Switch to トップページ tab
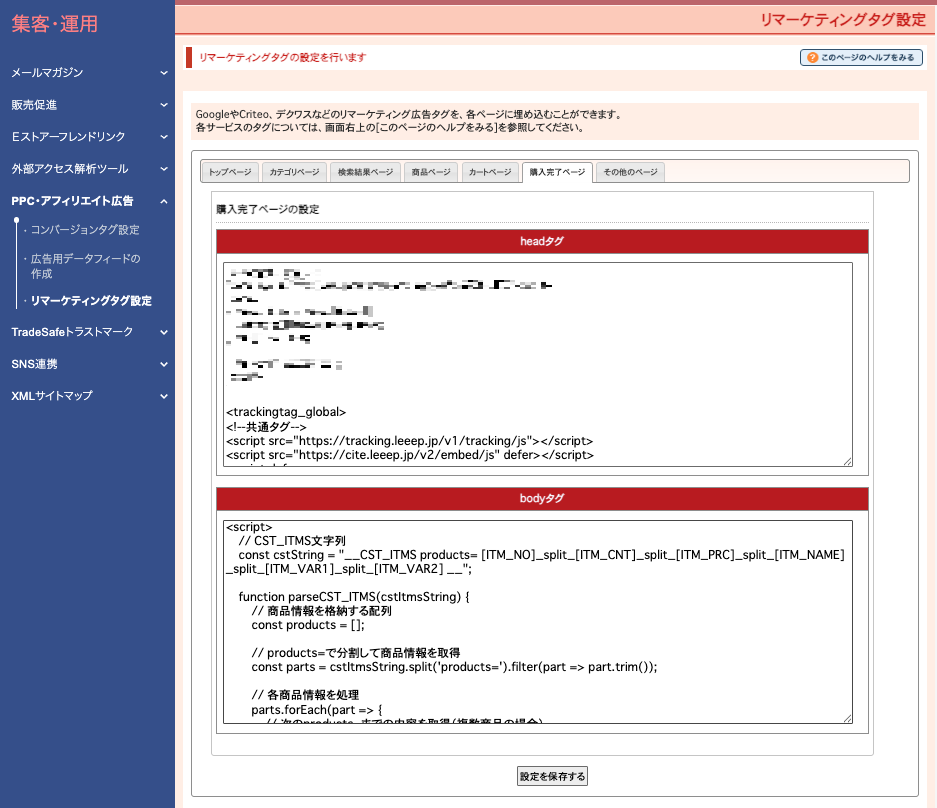The height and width of the screenshot is (808, 937). click(x=229, y=172)
